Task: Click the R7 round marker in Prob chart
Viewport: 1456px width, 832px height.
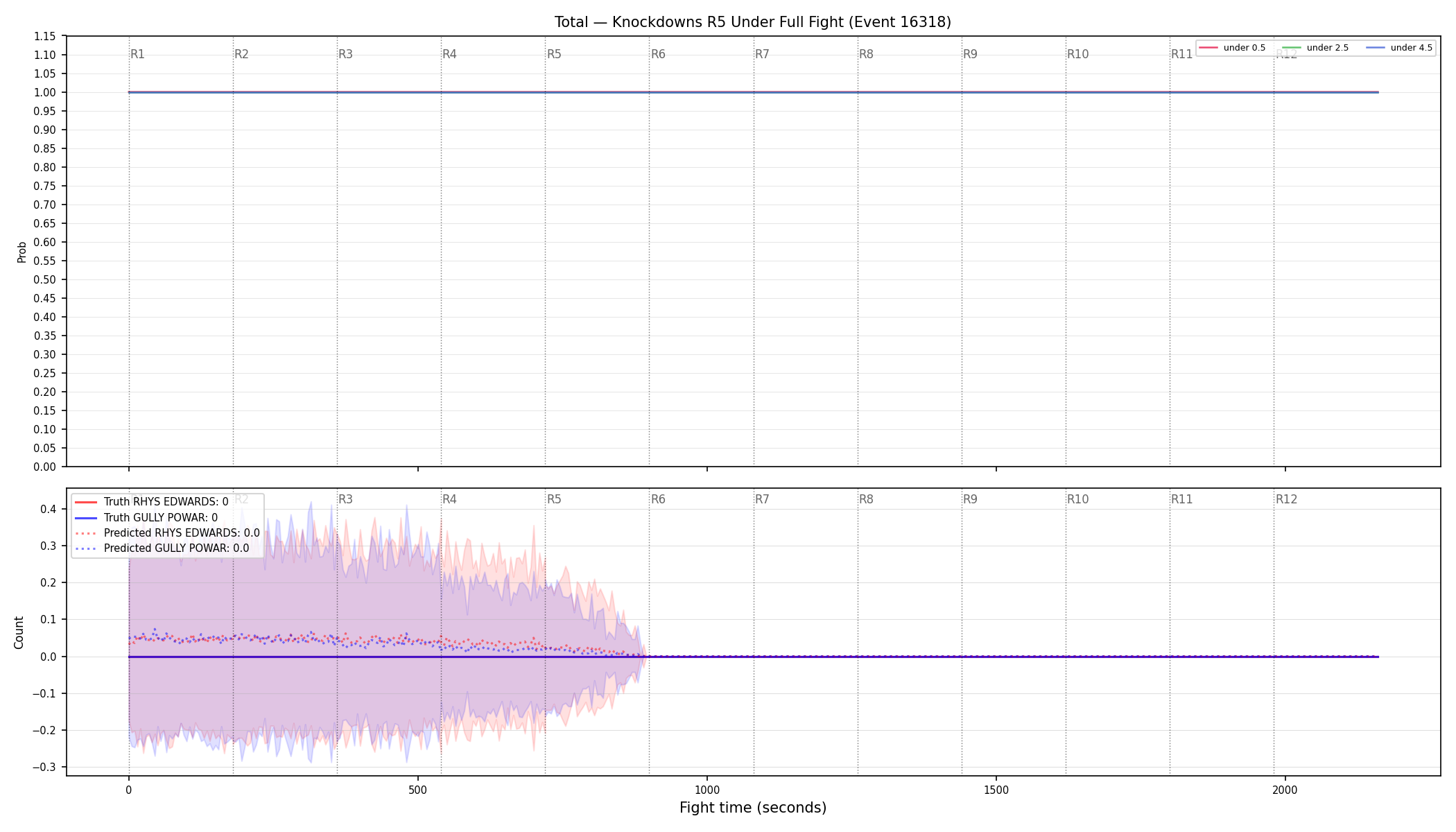Action: tap(762, 54)
